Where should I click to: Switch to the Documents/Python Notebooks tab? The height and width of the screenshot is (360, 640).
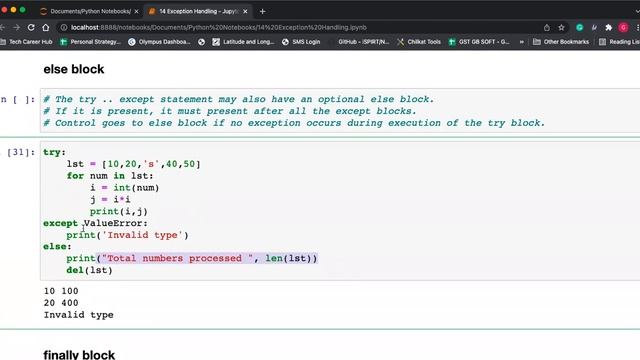coord(91,11)
